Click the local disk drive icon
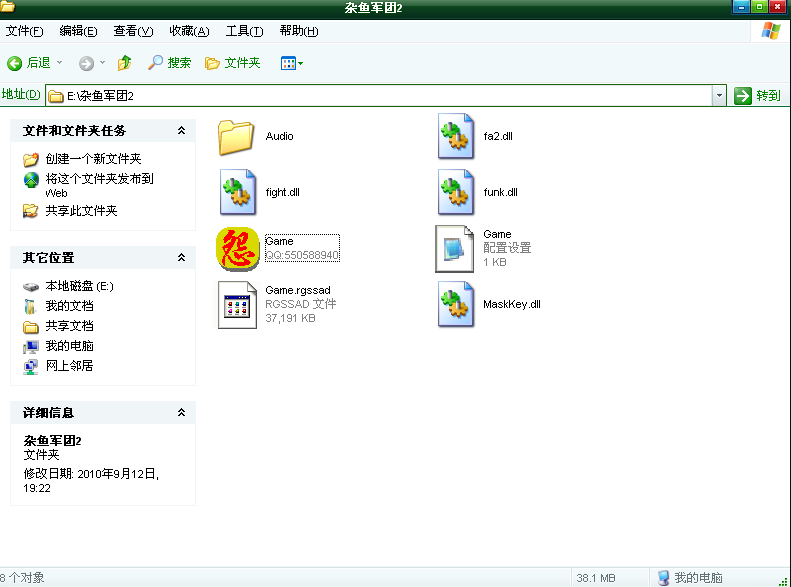 (31, 287)
